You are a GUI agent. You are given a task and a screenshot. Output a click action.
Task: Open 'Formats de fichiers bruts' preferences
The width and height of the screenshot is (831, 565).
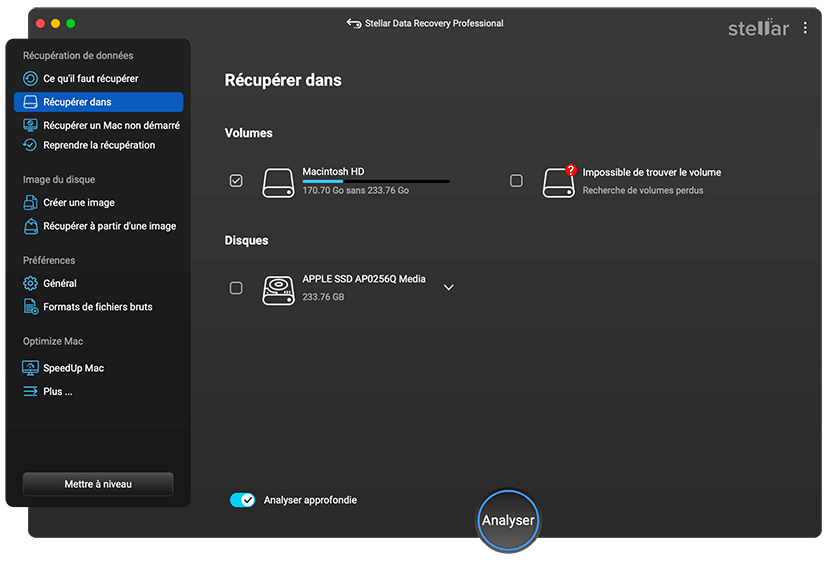click(98, 307)
